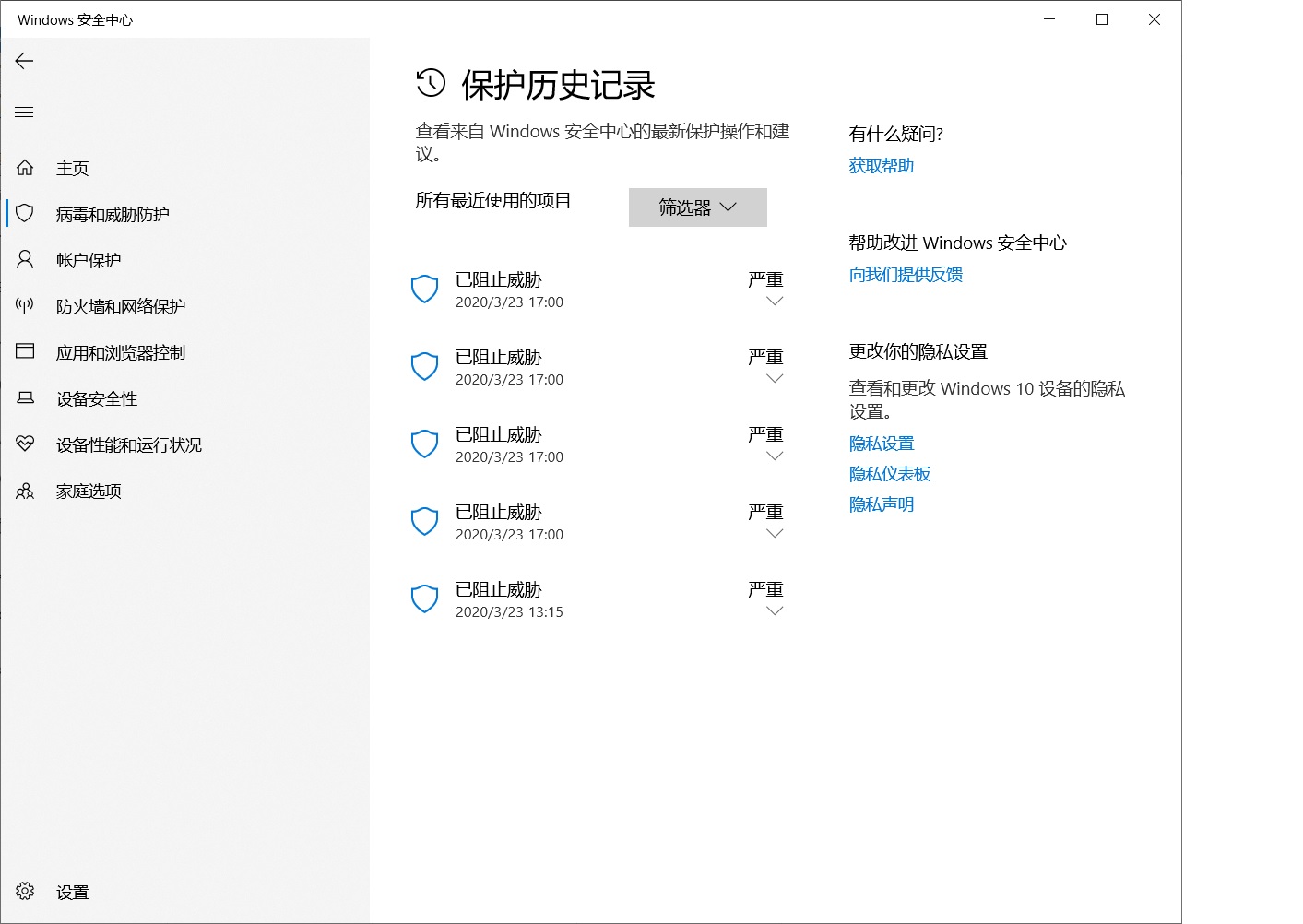Viewport: 1303px width, 924px height.
Task: Click the signal icon for 防火墙和网络保护
Action: pyautogui.click(x=25, y=306)
